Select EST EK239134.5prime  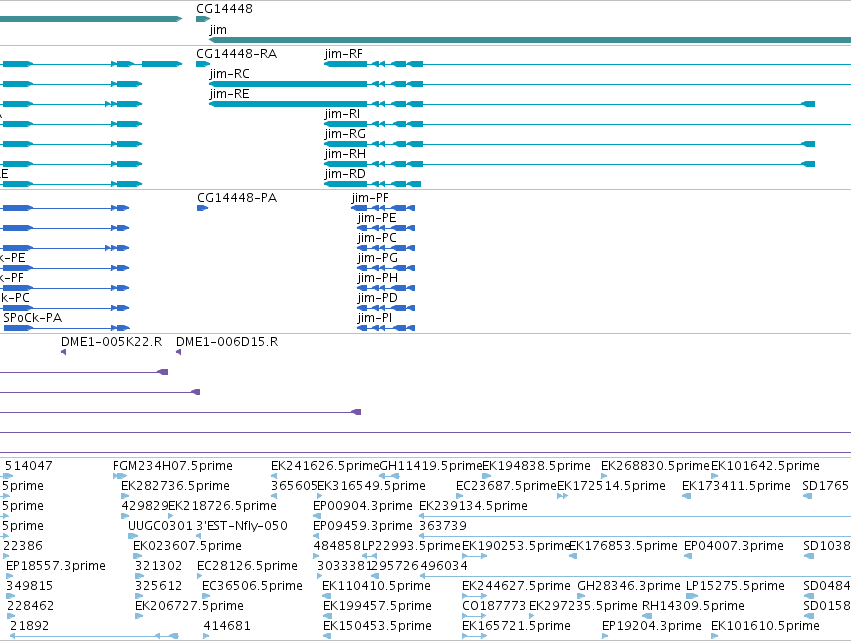(473, 506)
